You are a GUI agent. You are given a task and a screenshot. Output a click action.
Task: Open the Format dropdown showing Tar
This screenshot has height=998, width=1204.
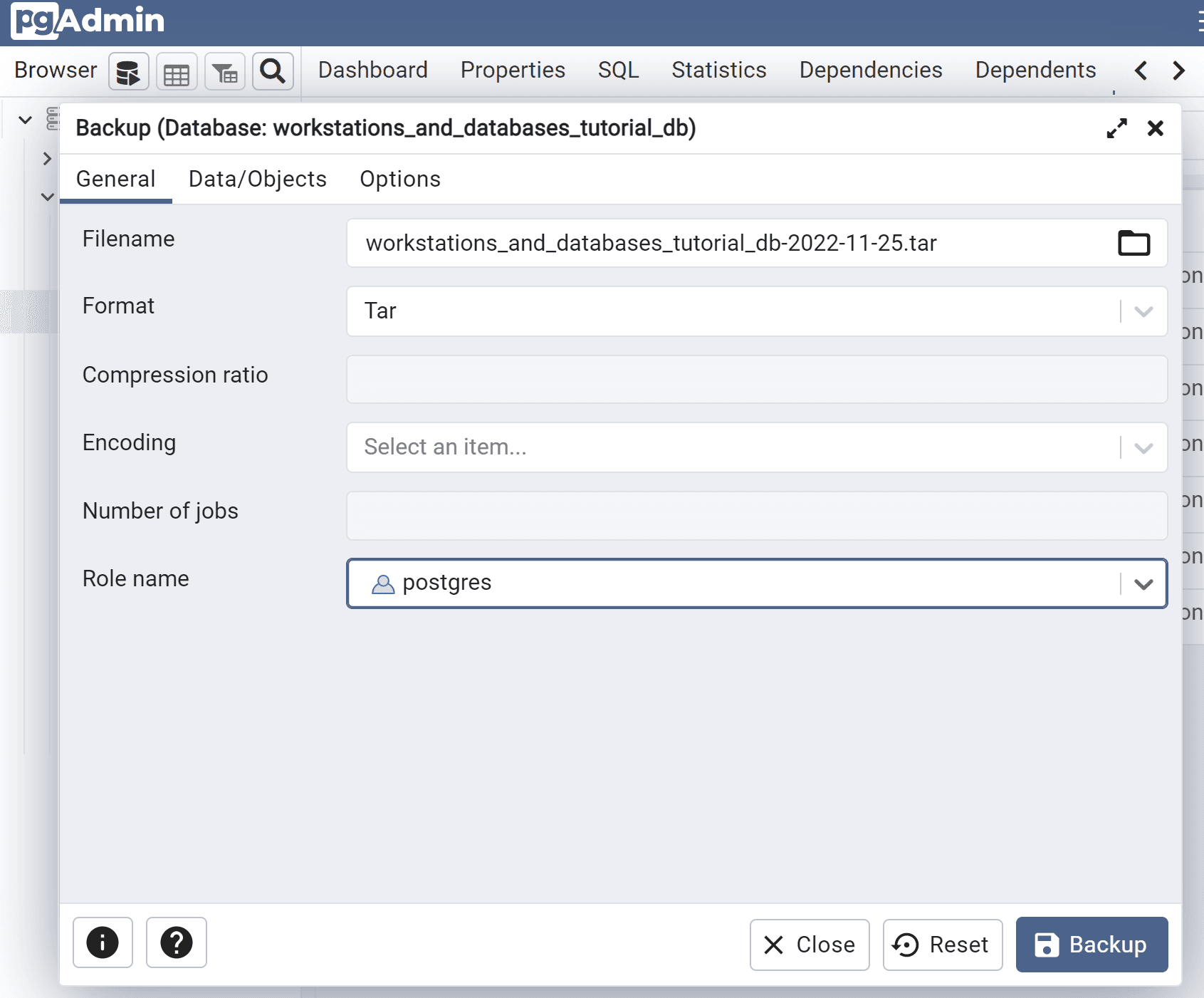pos(1142,311)
